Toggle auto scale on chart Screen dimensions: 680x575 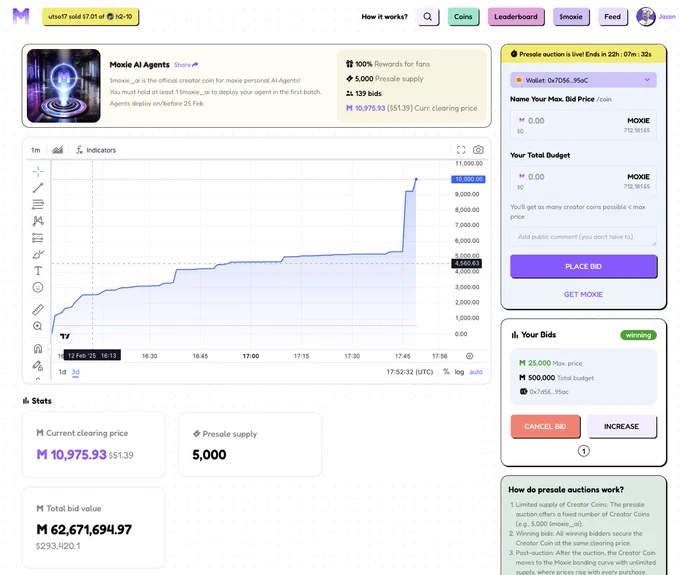coord(476,372)
